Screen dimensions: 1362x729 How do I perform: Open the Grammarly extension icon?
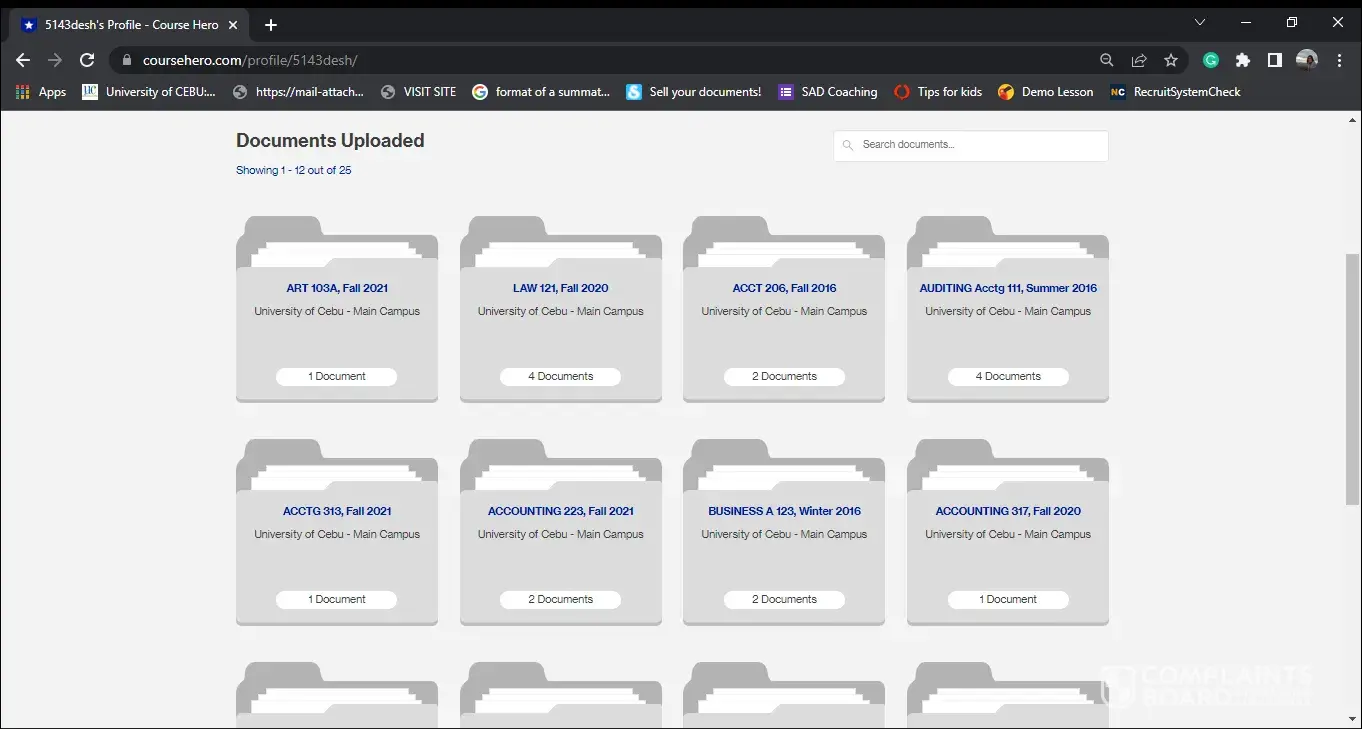(1210, 60)
